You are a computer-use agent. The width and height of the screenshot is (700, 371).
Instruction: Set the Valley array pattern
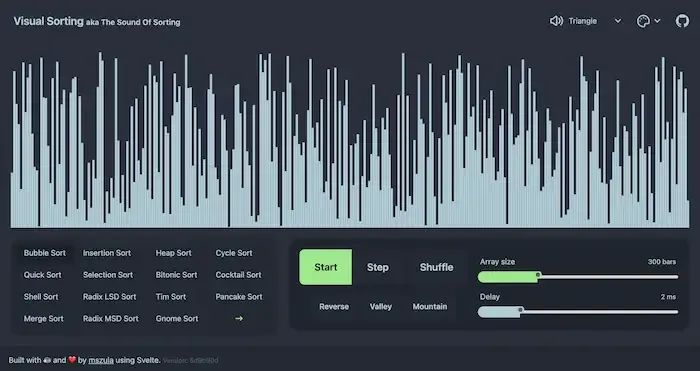tap(381, 307)
